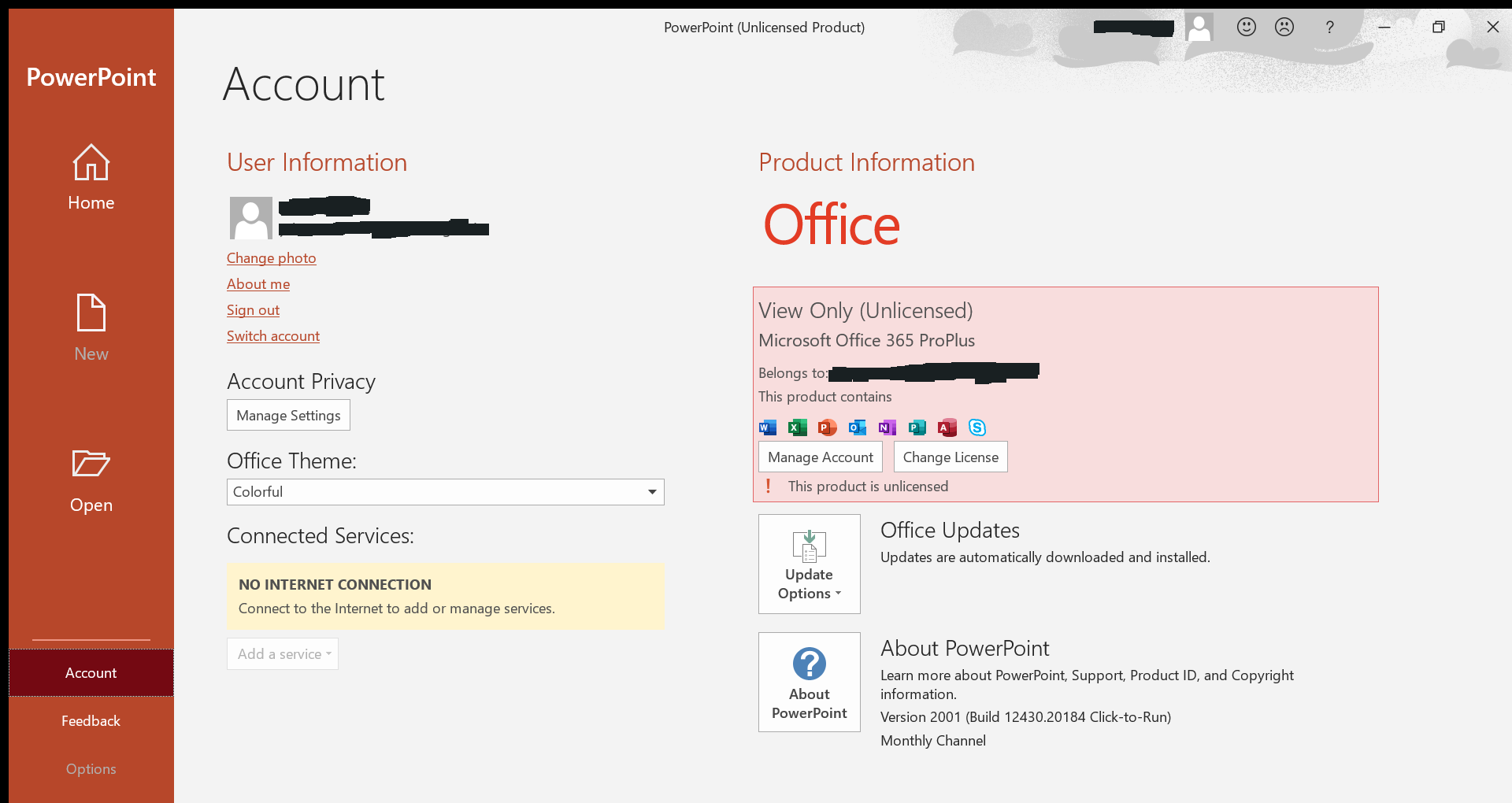
Task: Click the Word app icon
Action: [768, 427]
